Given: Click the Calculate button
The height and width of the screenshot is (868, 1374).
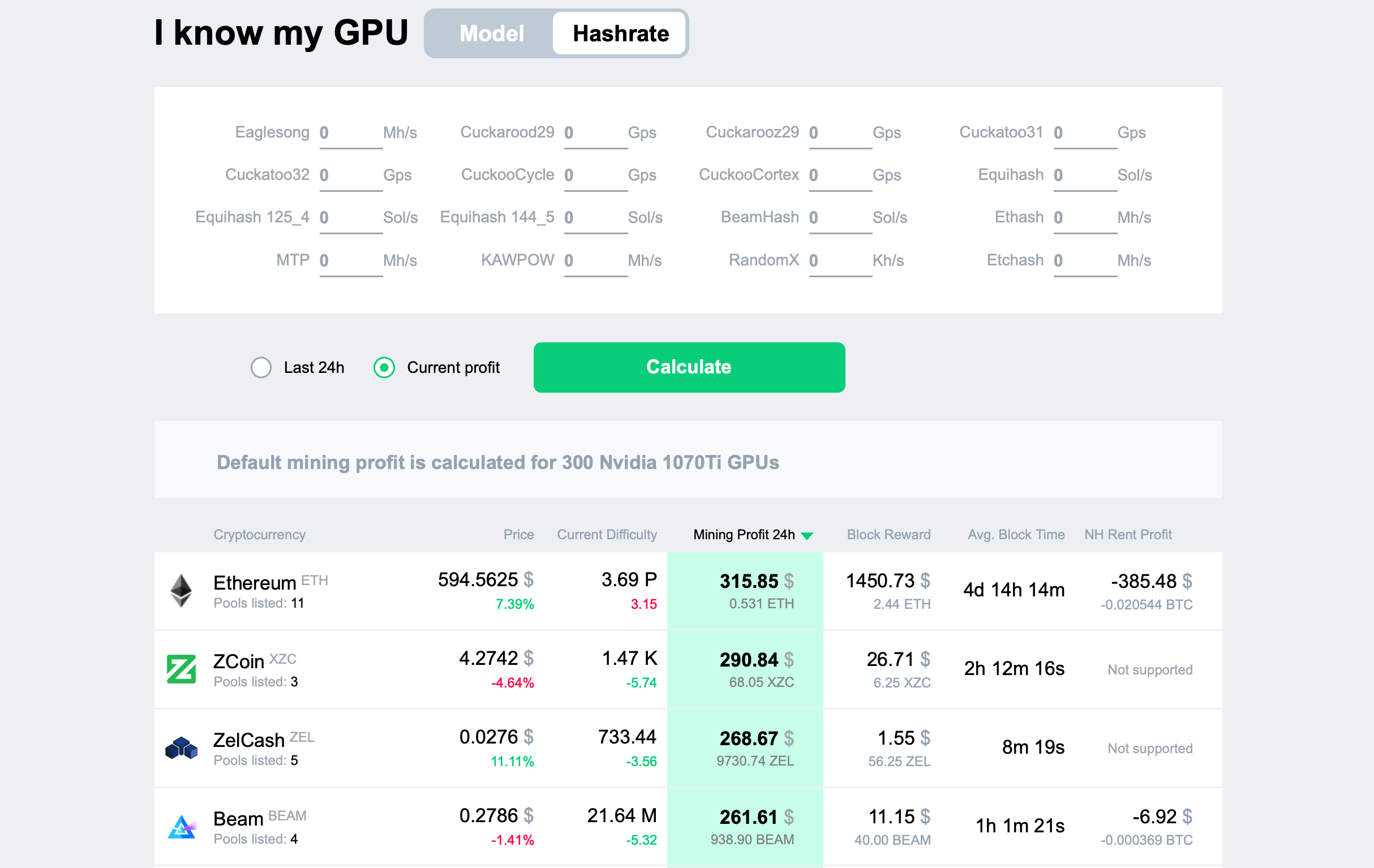Looking at the screenshot, I should 688,367.
